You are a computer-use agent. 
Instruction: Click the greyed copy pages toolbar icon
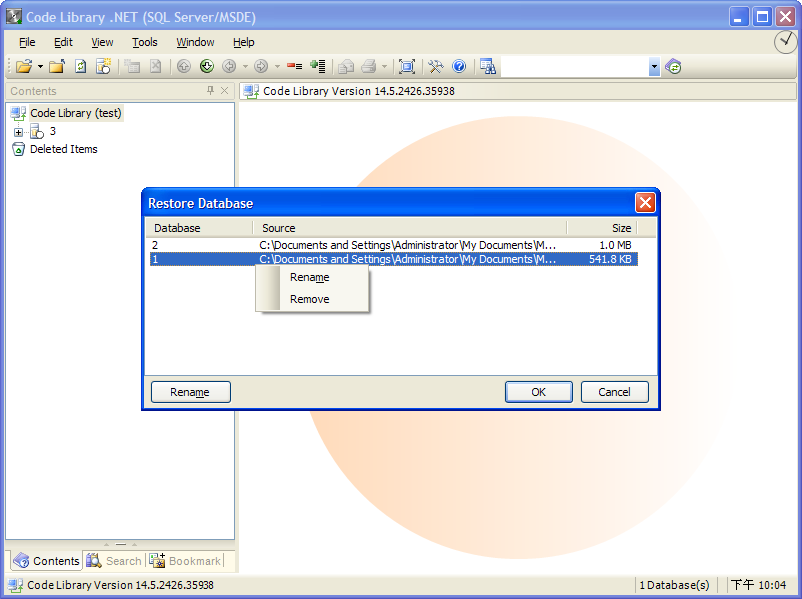coord(132,66)
